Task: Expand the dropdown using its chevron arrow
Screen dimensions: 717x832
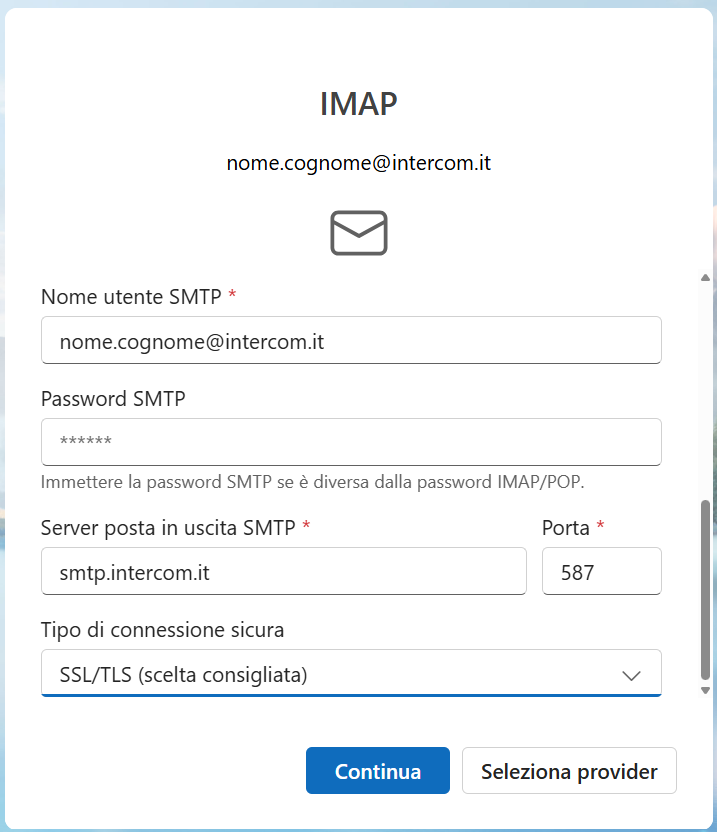Action: point(631,675)
